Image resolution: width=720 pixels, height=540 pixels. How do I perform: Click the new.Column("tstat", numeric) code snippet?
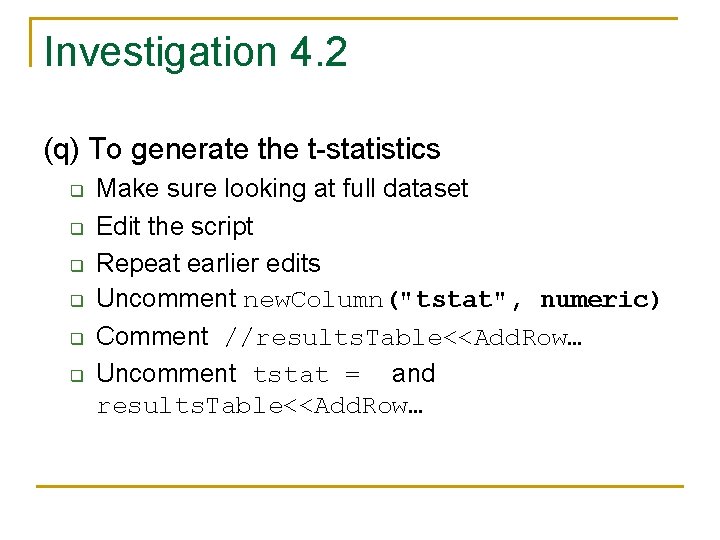452,300
